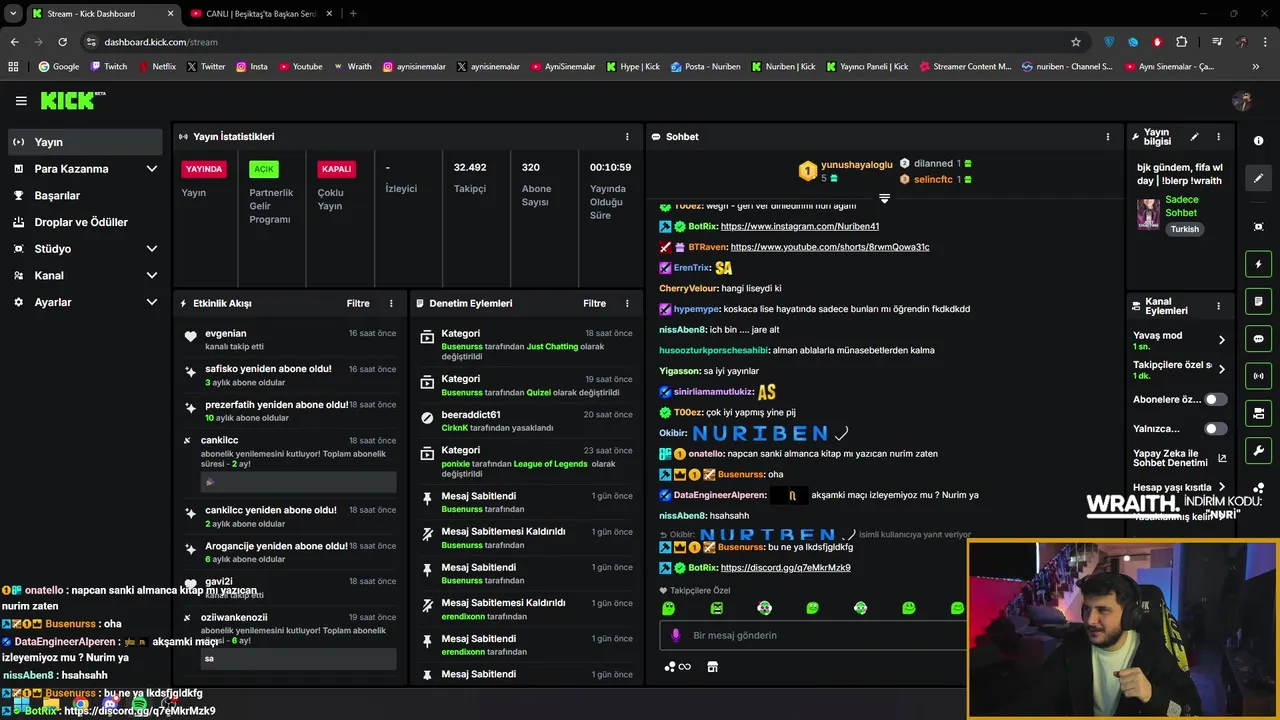Open Hesap yaşı kısıtla chevron
This screenshot has height=720, width=1280.
point(1221,487)
